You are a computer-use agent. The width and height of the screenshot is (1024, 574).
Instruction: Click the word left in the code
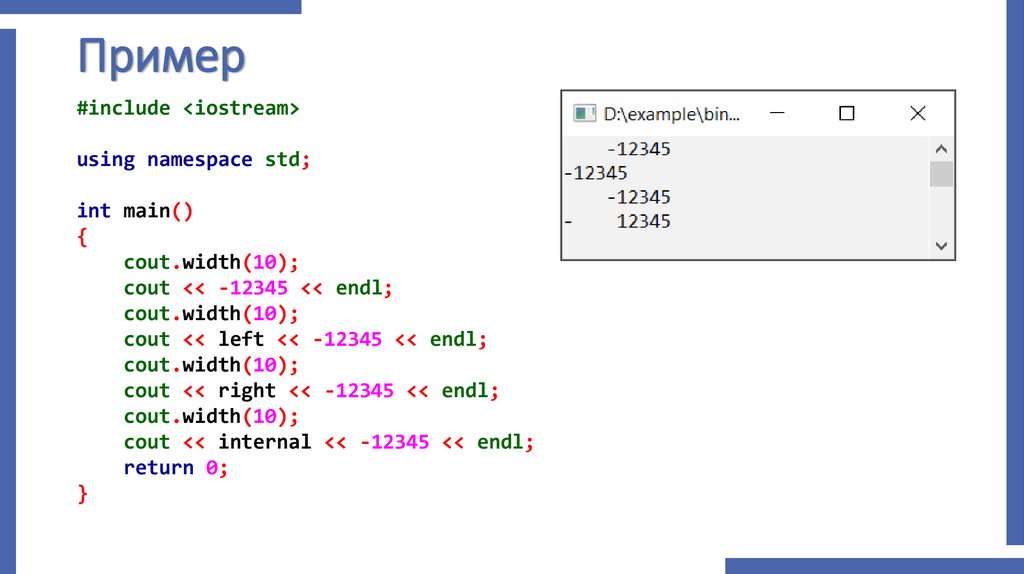tap(241, 339)
